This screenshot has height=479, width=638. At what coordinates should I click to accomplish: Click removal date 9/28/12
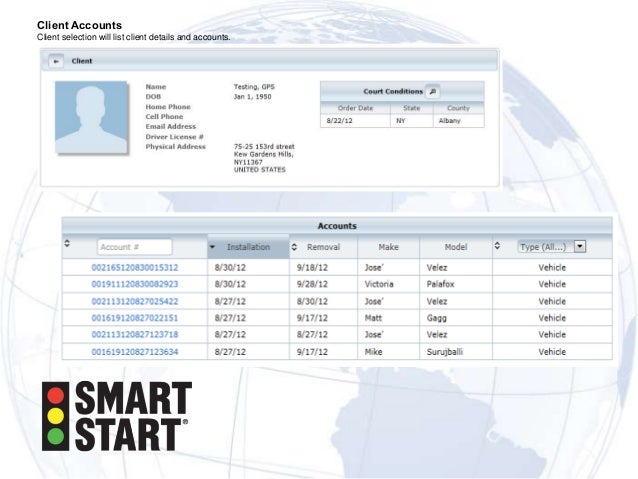click(x=312, y=284)
